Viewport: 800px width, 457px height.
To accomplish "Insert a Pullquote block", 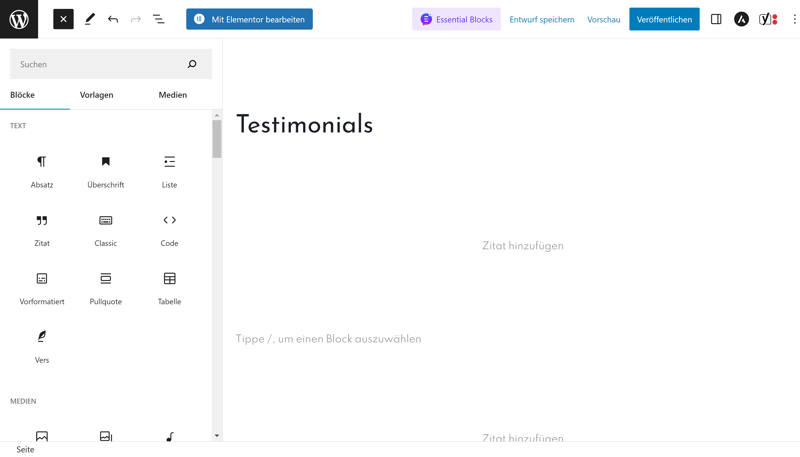I will [106, 289].
